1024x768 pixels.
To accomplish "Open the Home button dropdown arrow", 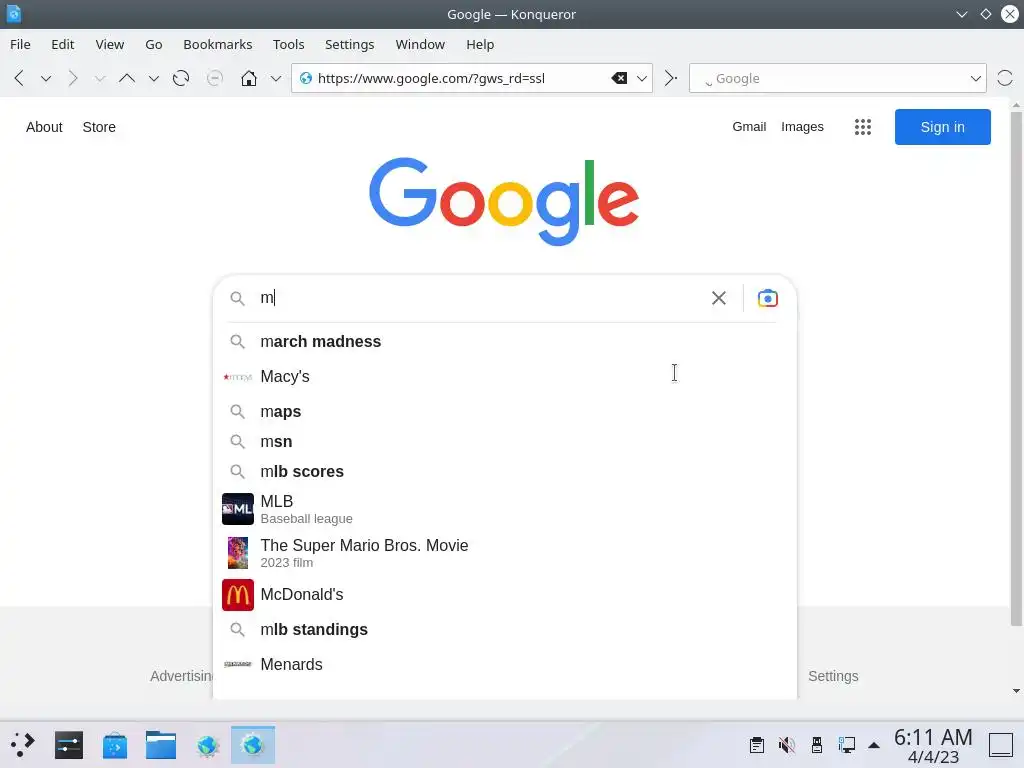I will (276, 78).
